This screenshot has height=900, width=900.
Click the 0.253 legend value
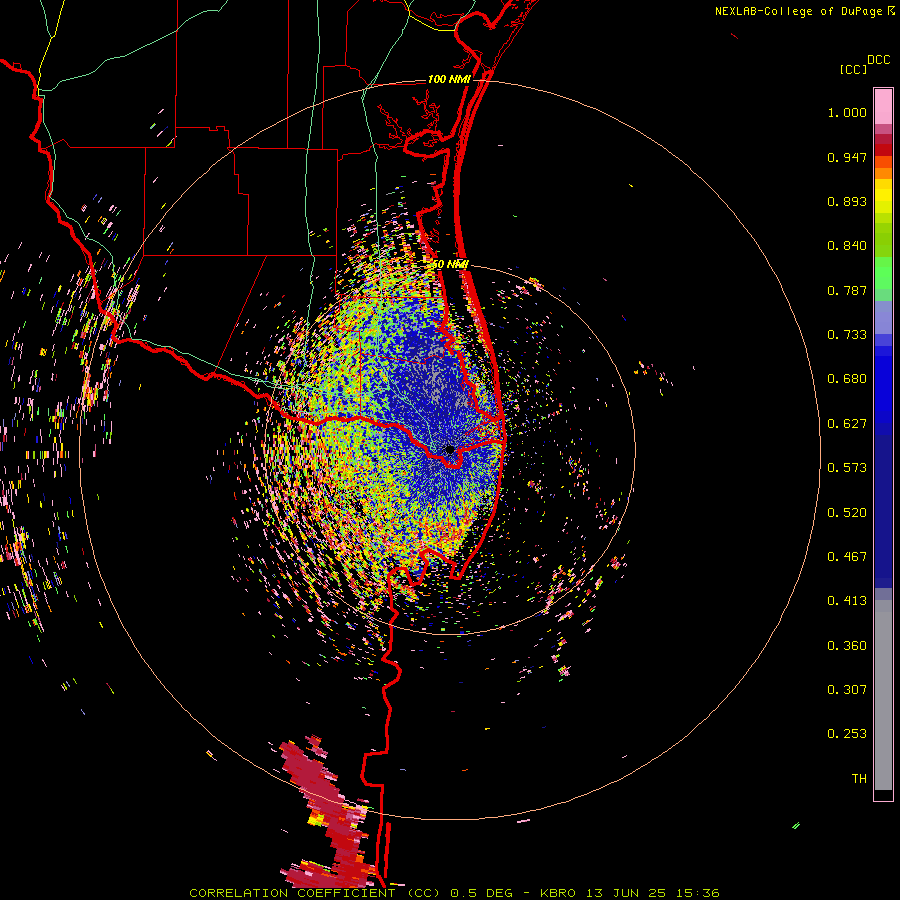coord(847,734)
